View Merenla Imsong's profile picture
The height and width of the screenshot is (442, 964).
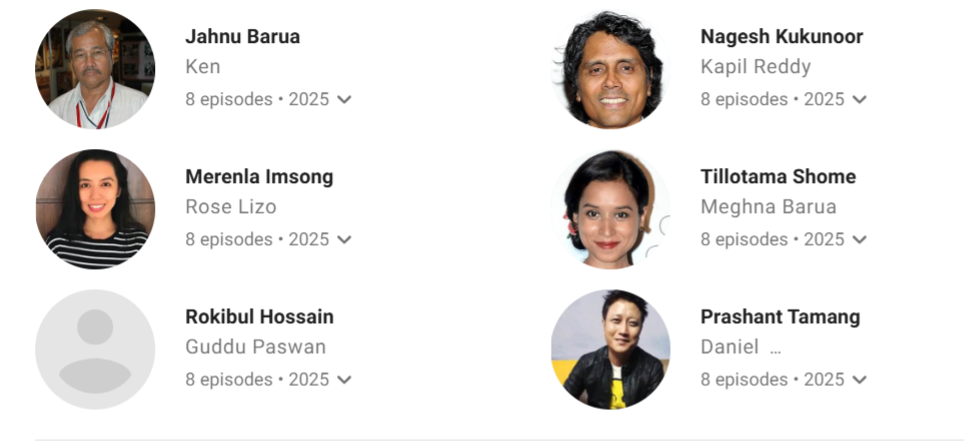(x=95, y=209)
